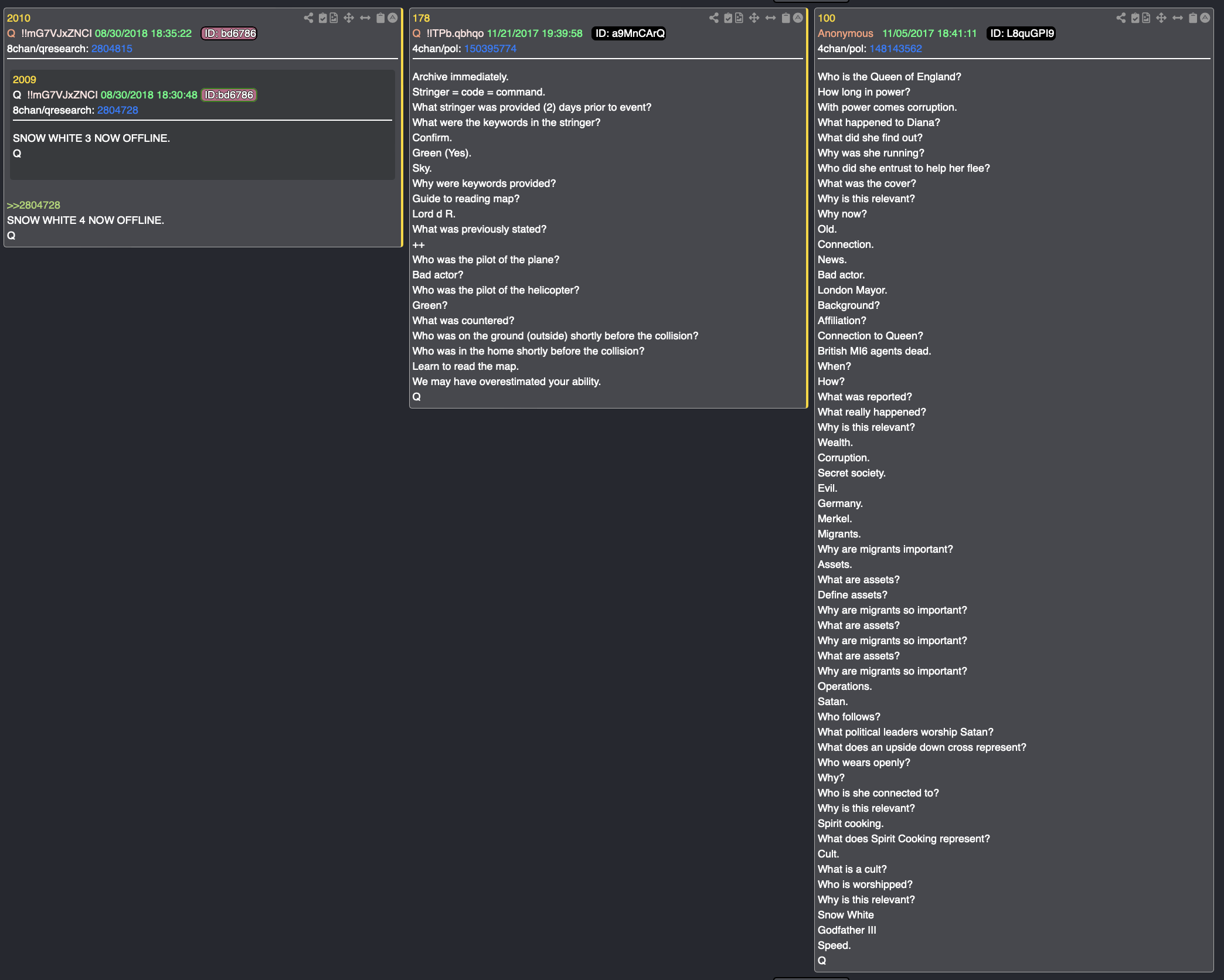Click the Anonymous author name on post 100
1224x980 pixels.
845,33
